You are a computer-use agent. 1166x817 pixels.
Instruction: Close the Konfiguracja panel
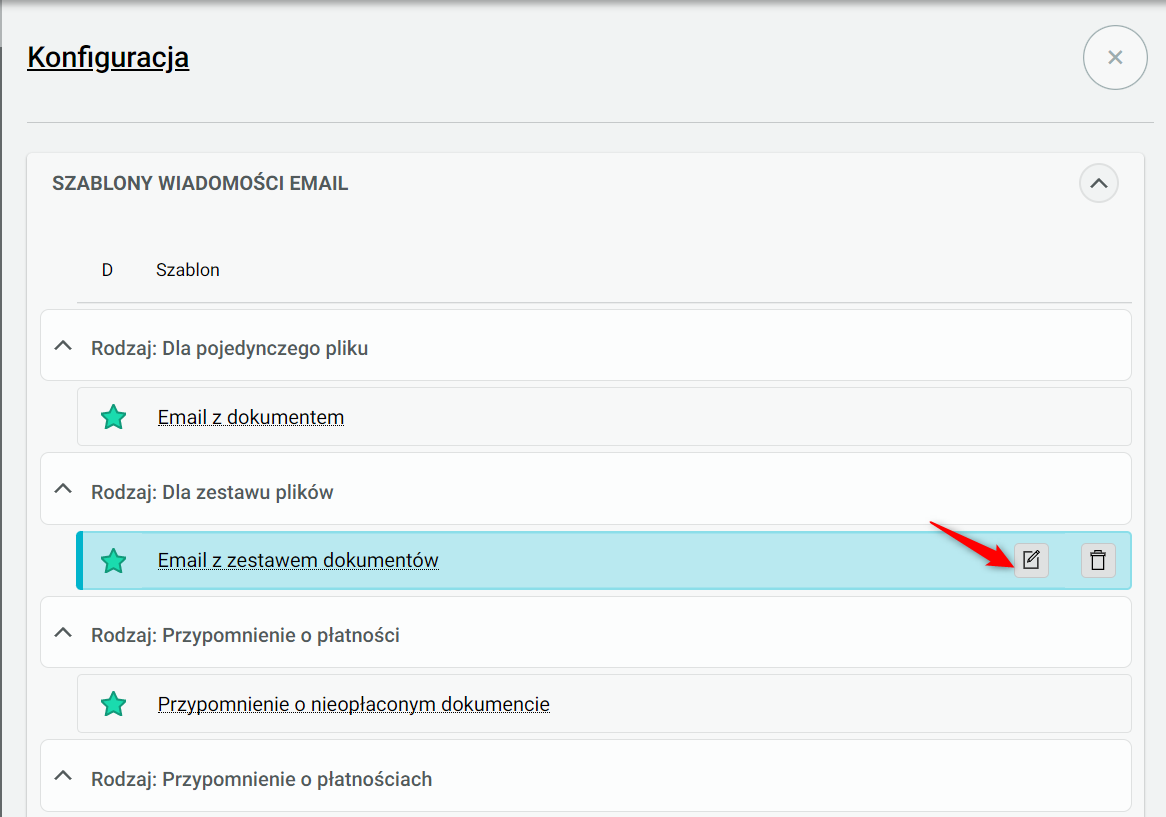(1115, 58)
